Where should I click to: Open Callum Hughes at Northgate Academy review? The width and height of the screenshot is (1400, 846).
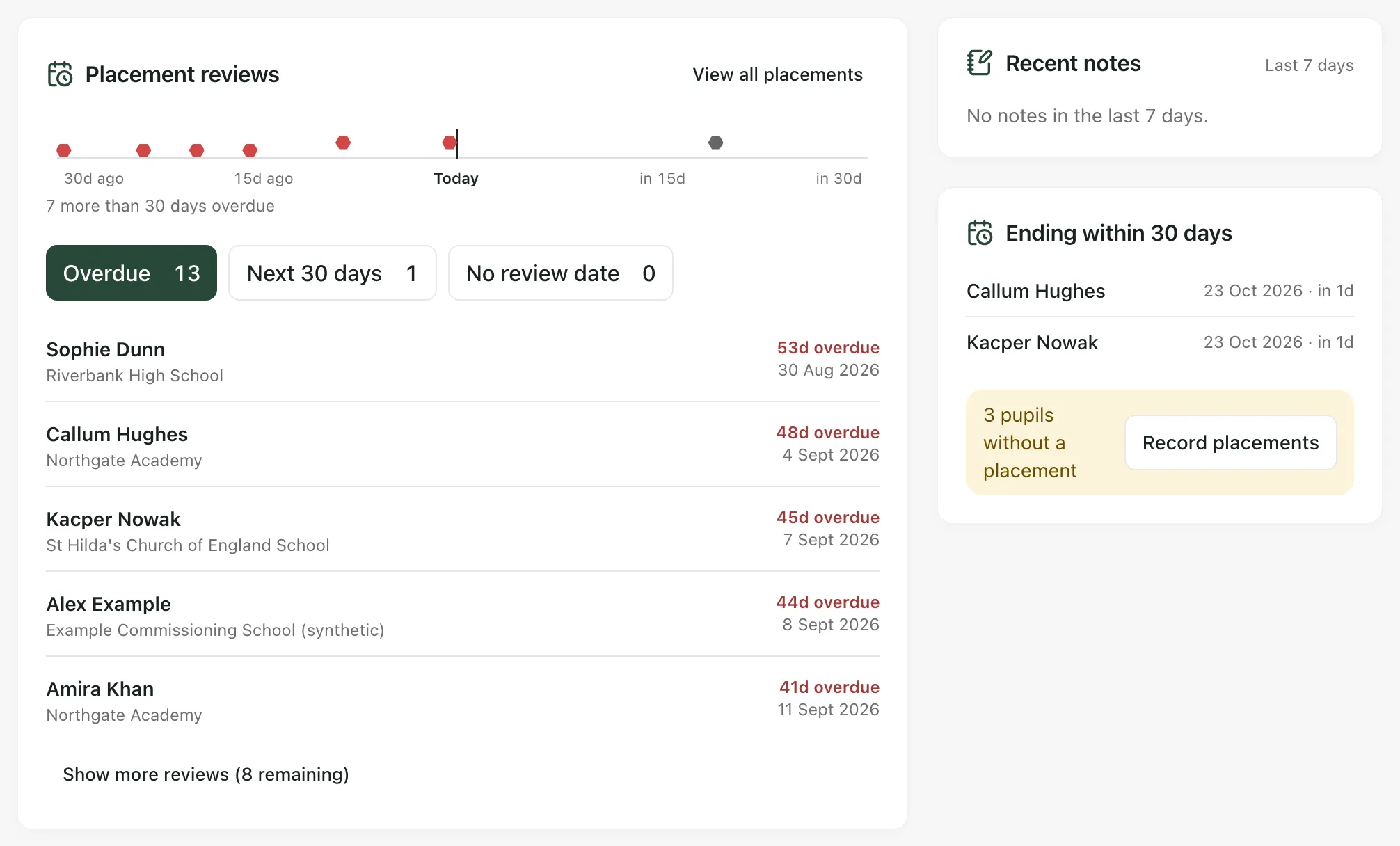tap(463, 444)
